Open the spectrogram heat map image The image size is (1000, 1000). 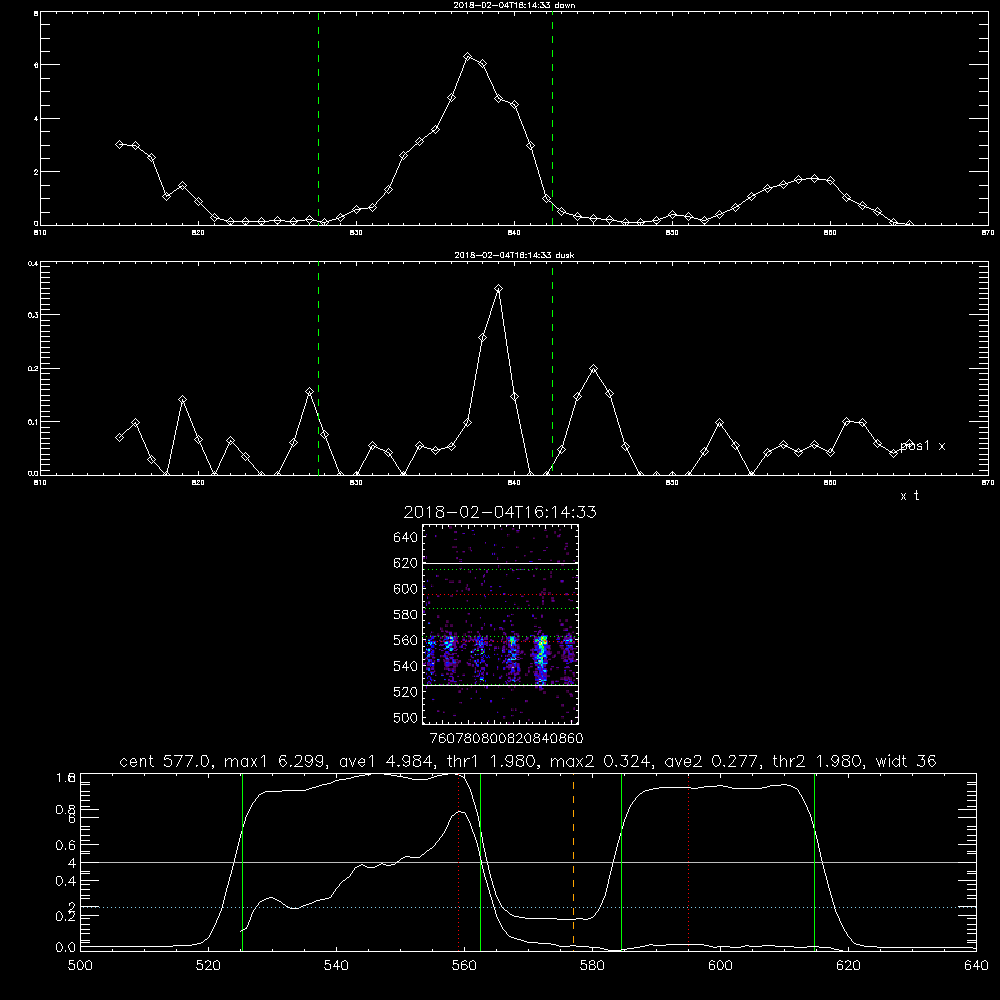[501, 624]
